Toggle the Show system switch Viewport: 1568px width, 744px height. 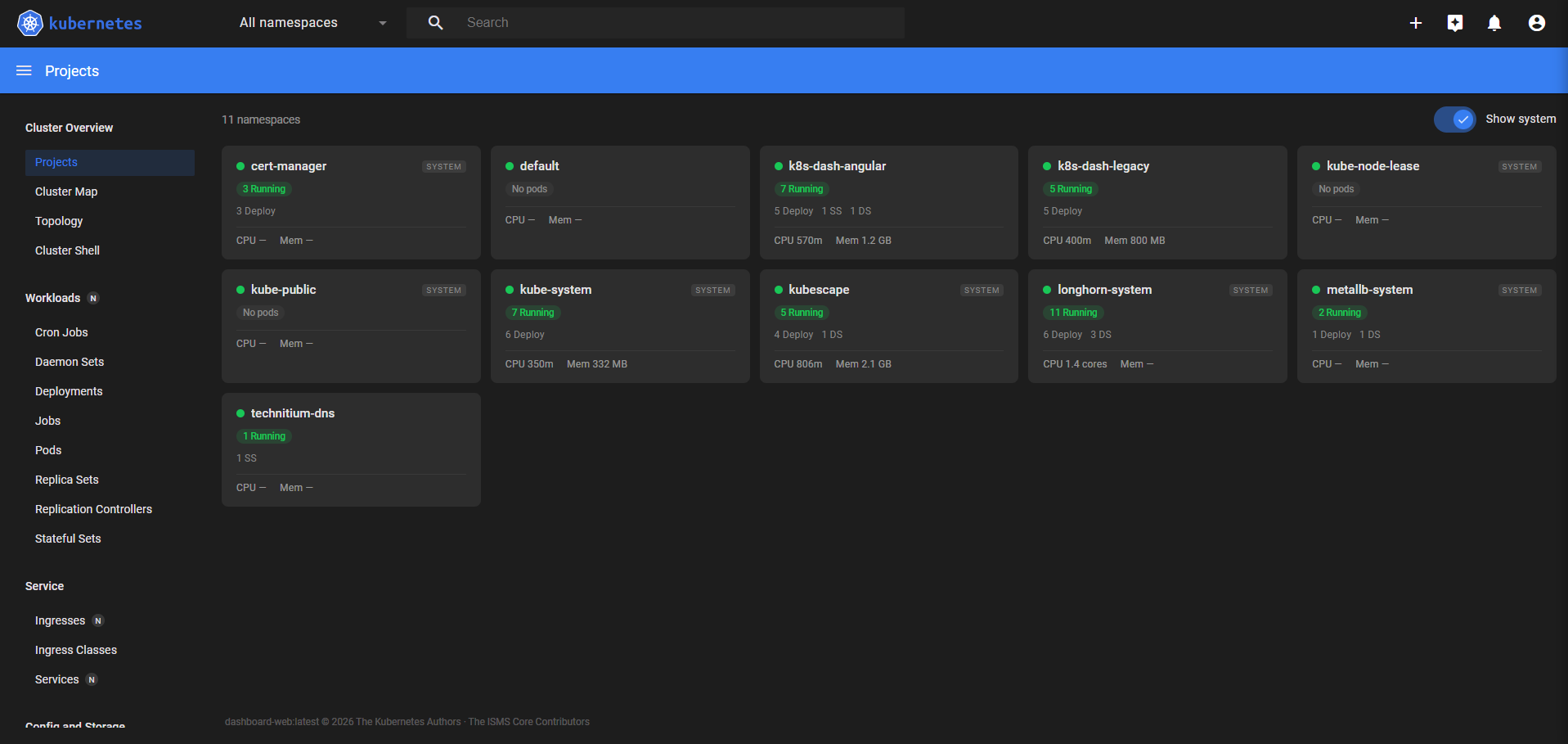pyautogui.click(x=1455, y=119)
